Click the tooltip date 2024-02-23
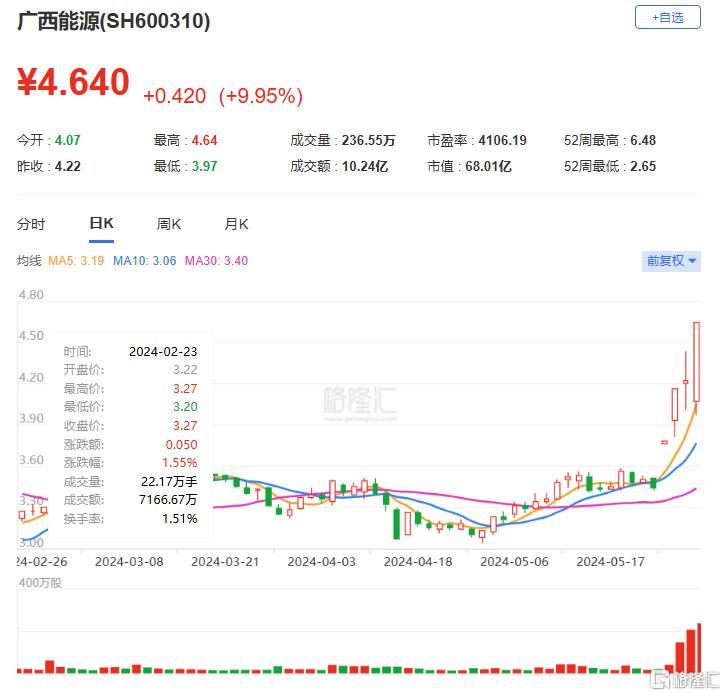The width and height of the screenshot is (726, 696). 163,351
